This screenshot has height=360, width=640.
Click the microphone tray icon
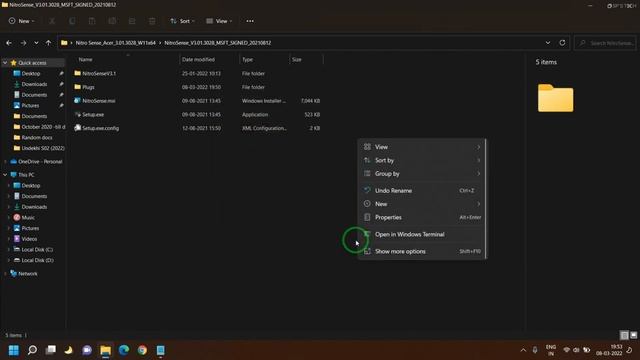pos(535,350)
